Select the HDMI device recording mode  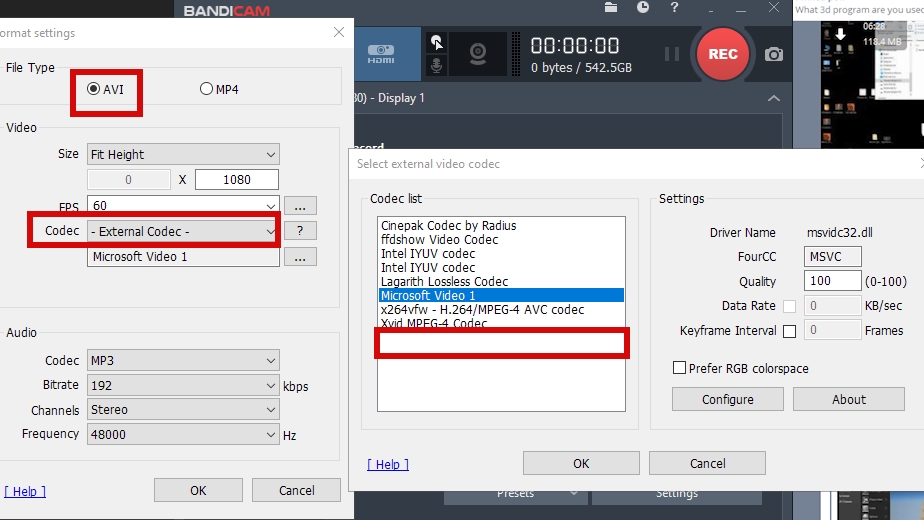[x=381, y=54]
